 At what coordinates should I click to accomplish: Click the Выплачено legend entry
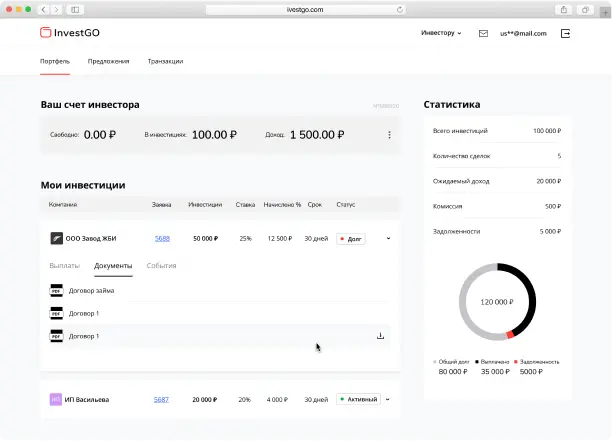tap(495, 367)
